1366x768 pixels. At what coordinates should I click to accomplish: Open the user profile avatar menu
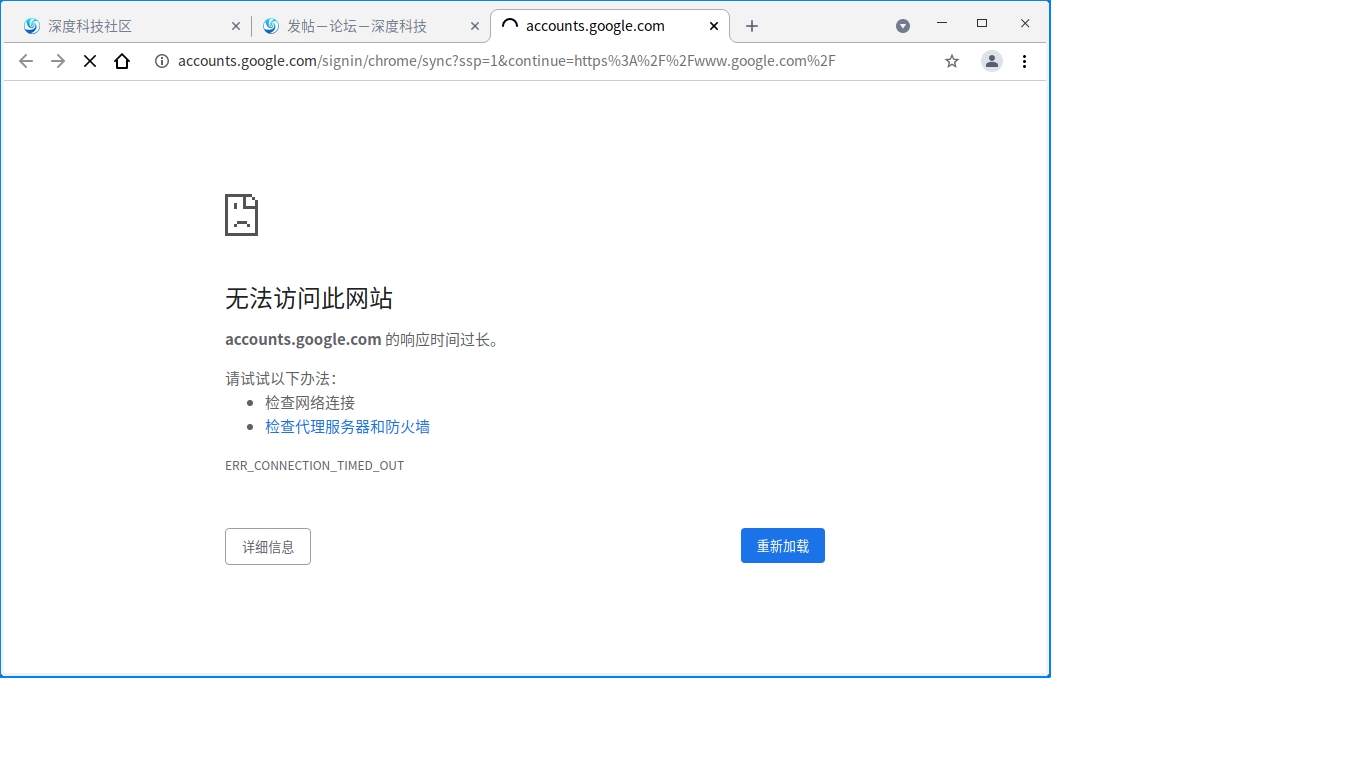click(992, 61)
